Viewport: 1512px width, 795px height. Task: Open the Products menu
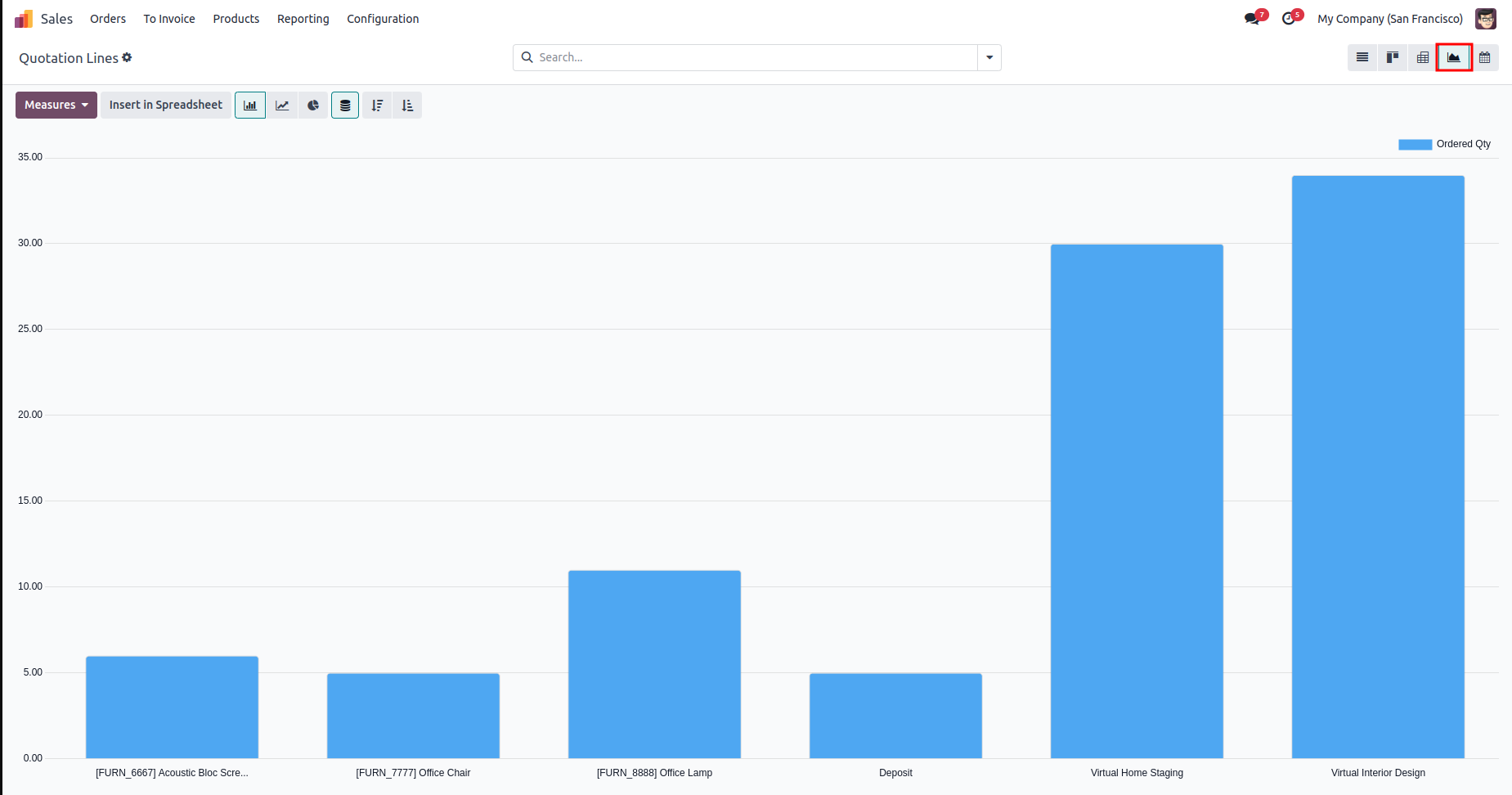click(x=236, y=19)
